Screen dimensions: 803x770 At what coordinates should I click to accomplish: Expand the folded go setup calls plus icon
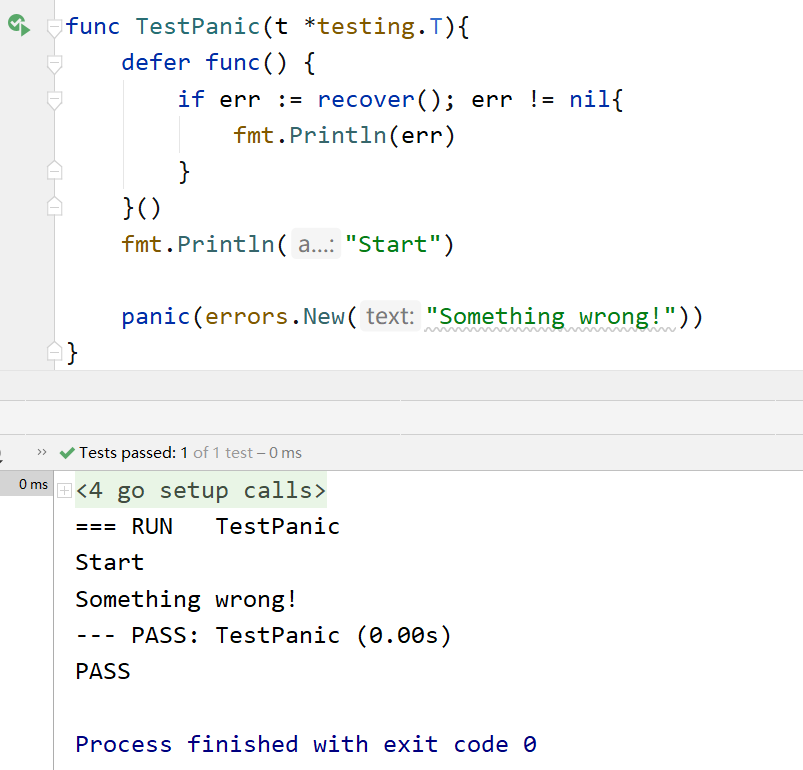coord(64,491)
